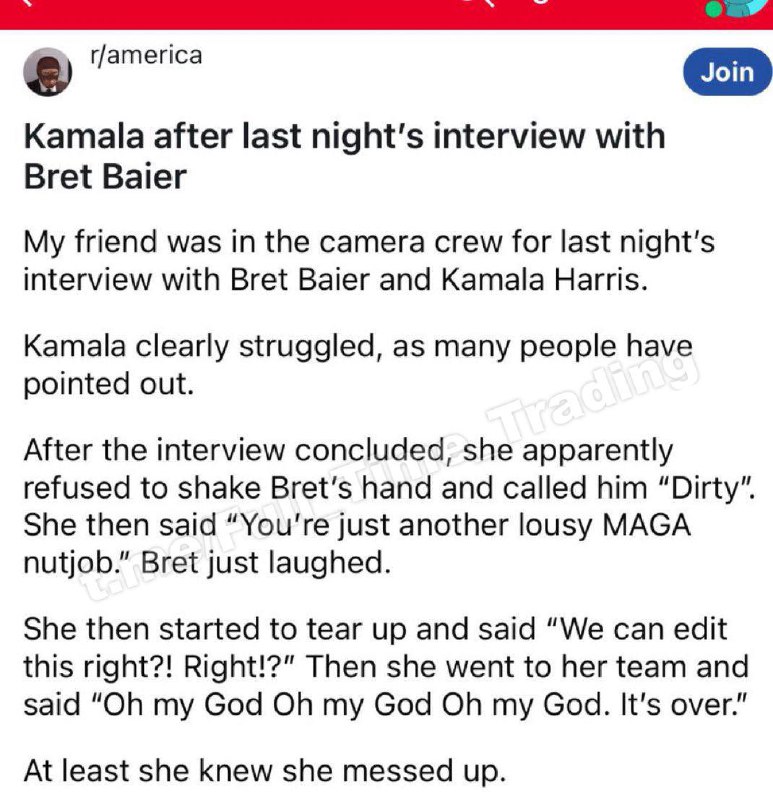Visit the r/america subreddit link

pos(146,55)
